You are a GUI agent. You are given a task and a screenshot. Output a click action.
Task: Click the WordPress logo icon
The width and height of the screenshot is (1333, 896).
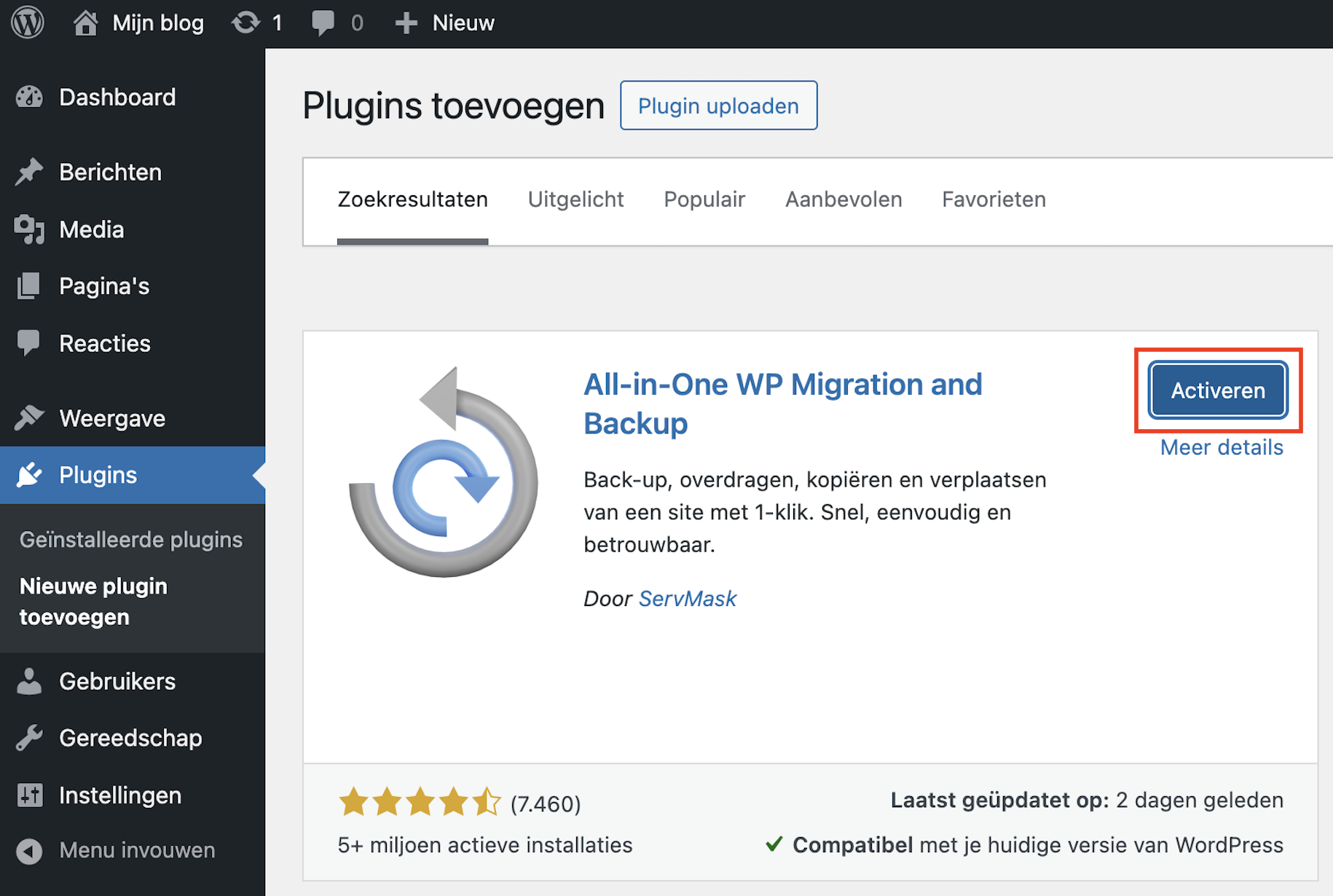pyautogui.click(x=28, y=23)
